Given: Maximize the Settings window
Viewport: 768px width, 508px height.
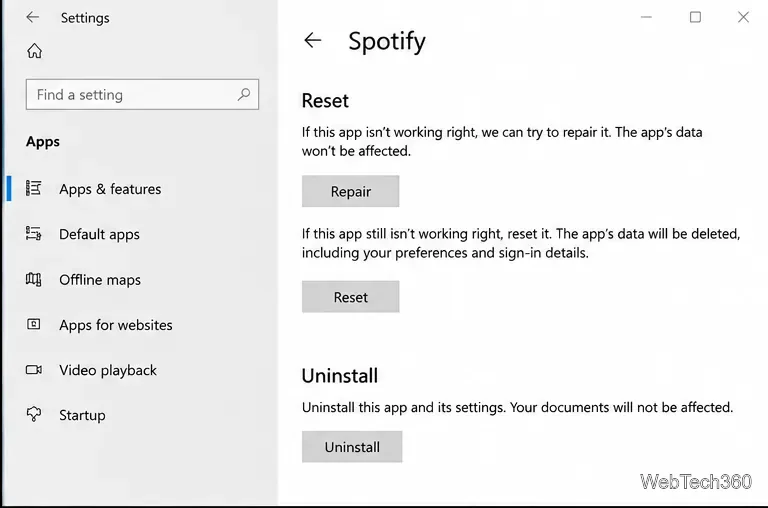Looking at the screenshot, I should point(695,17).
